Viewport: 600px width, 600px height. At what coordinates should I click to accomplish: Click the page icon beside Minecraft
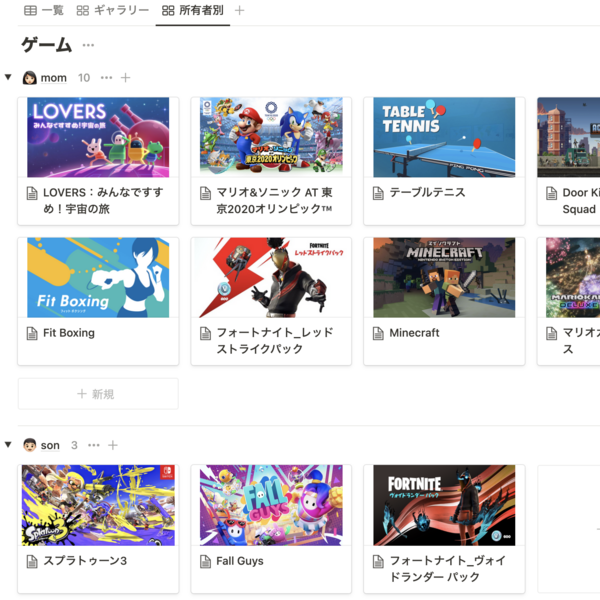click(378, 334)
